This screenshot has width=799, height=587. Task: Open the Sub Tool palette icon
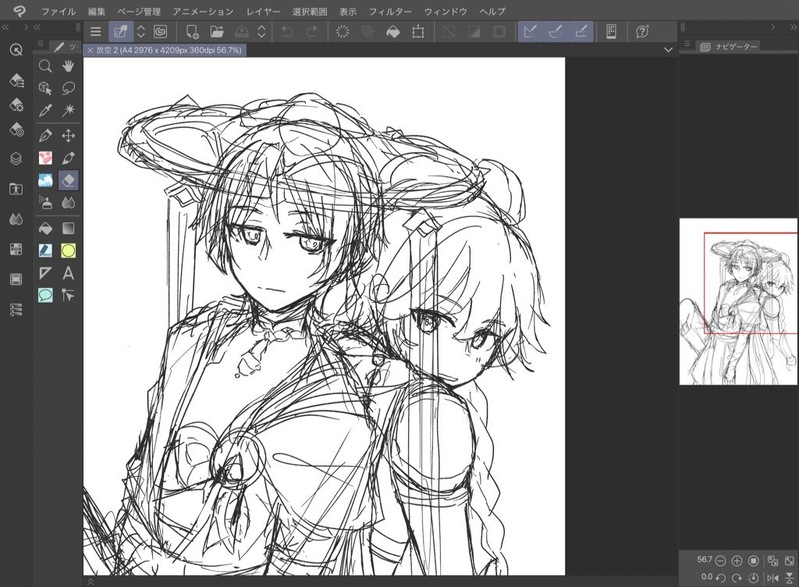[x=16, y=80]
